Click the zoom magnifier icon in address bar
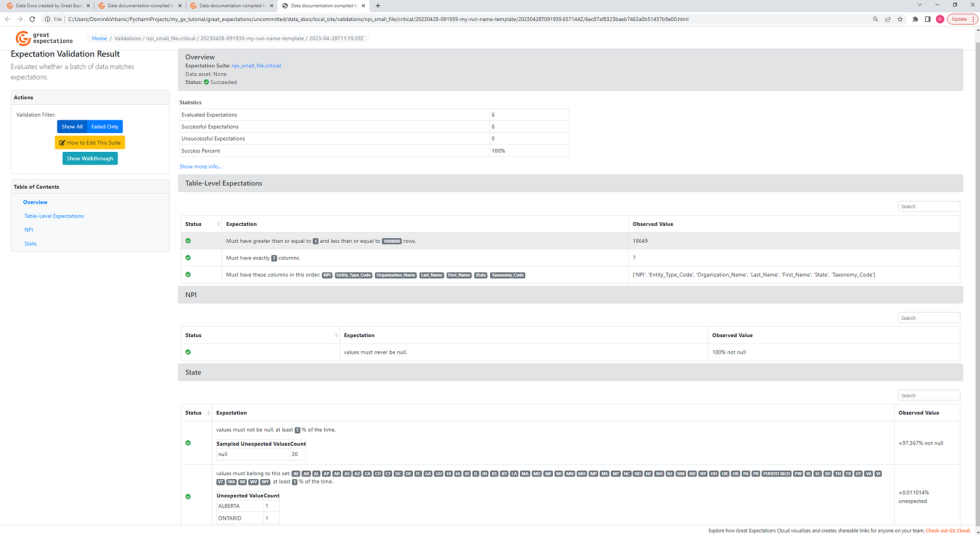This screenshot has height=535, width=980. tap(875, 19)
